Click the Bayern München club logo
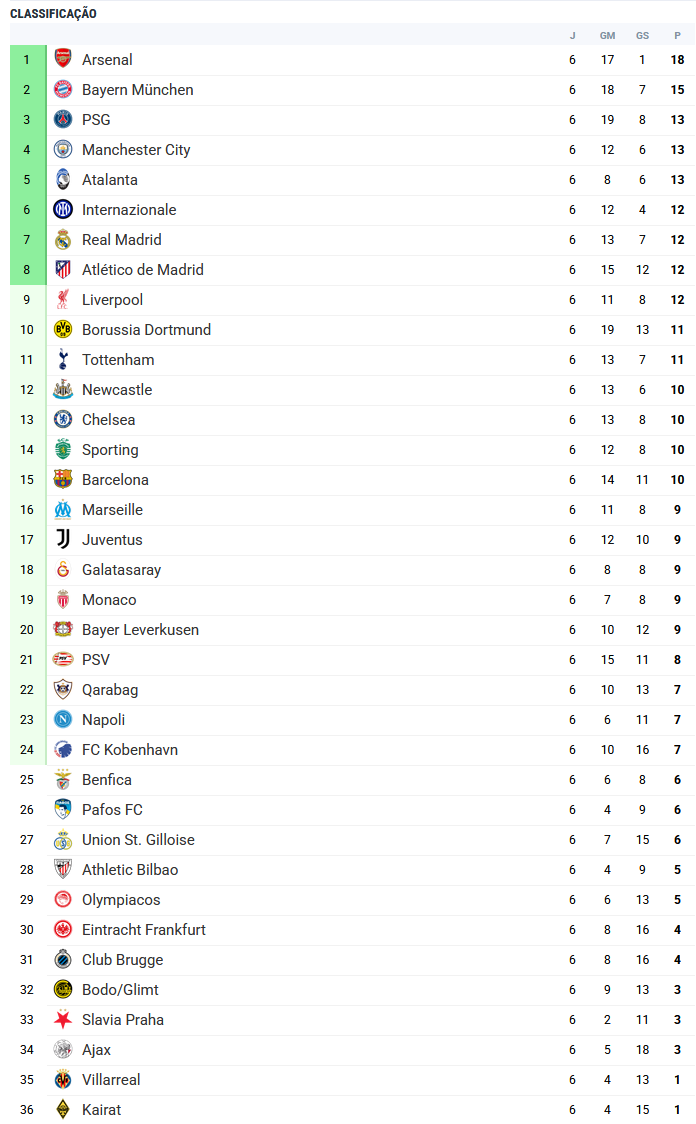The width and height of the screenshot is (696, 1124). 63,90
